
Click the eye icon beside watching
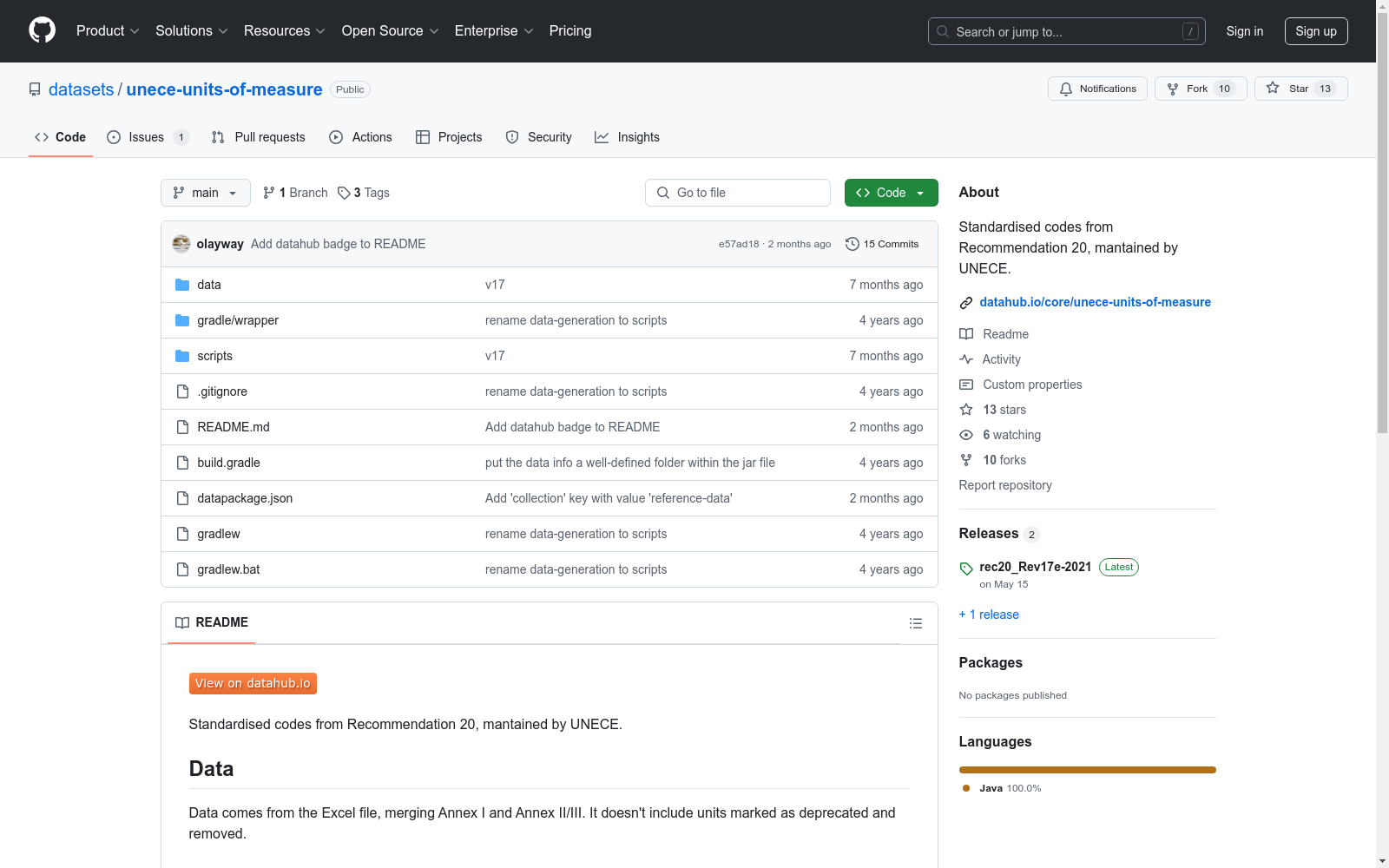pyautogui.click(x=966, y=435)
